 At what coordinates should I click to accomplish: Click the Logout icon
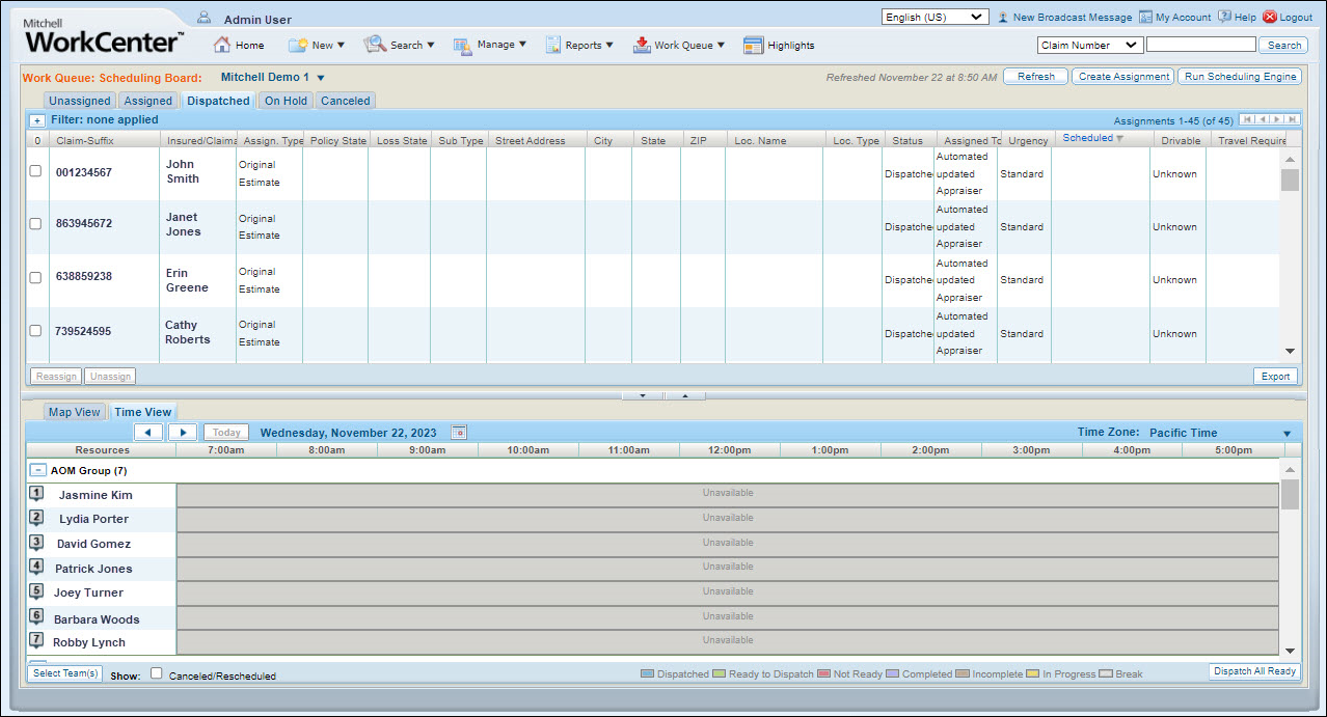(1270, 17)
